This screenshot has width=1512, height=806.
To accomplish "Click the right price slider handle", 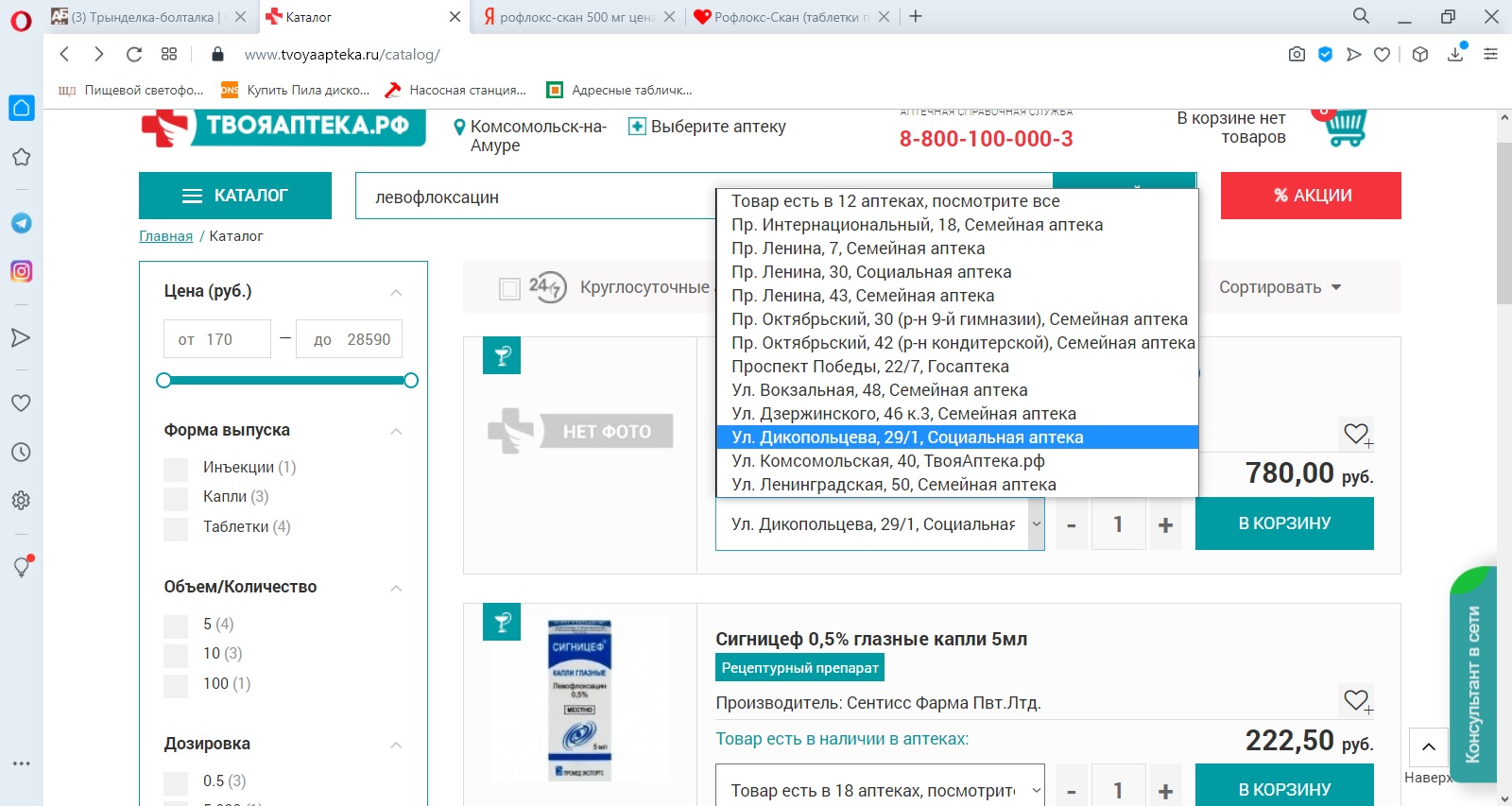I will [x=411, y=381].
